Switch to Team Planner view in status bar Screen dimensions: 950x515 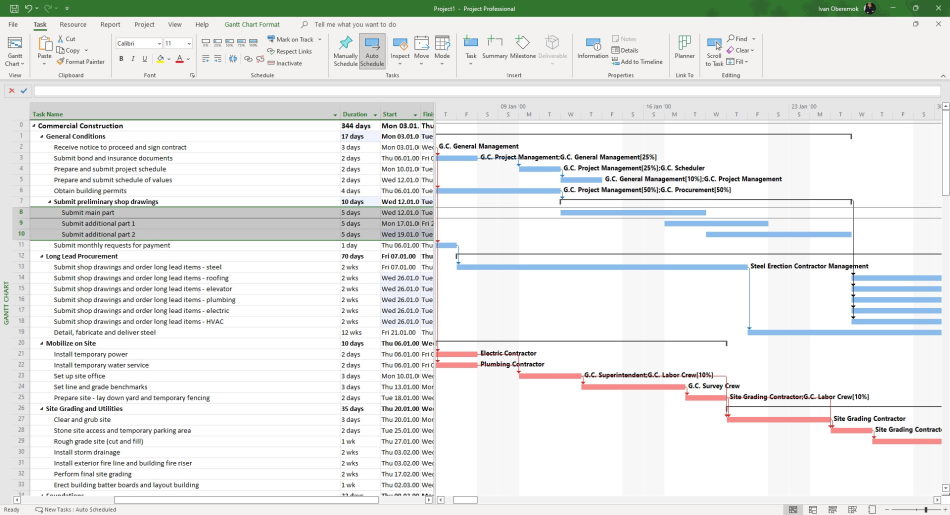pos(832,510)
